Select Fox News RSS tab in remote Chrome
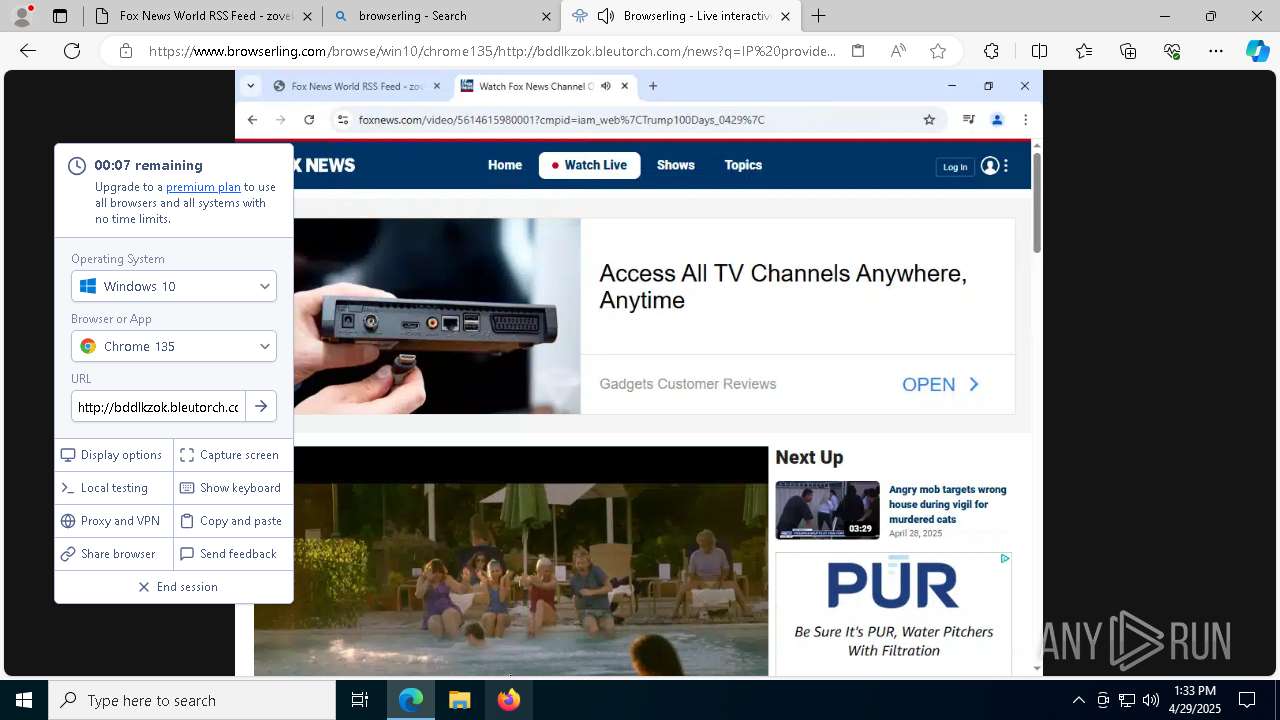The height and width of the screenshot is (720, 1280). click(x=357, y=86)
